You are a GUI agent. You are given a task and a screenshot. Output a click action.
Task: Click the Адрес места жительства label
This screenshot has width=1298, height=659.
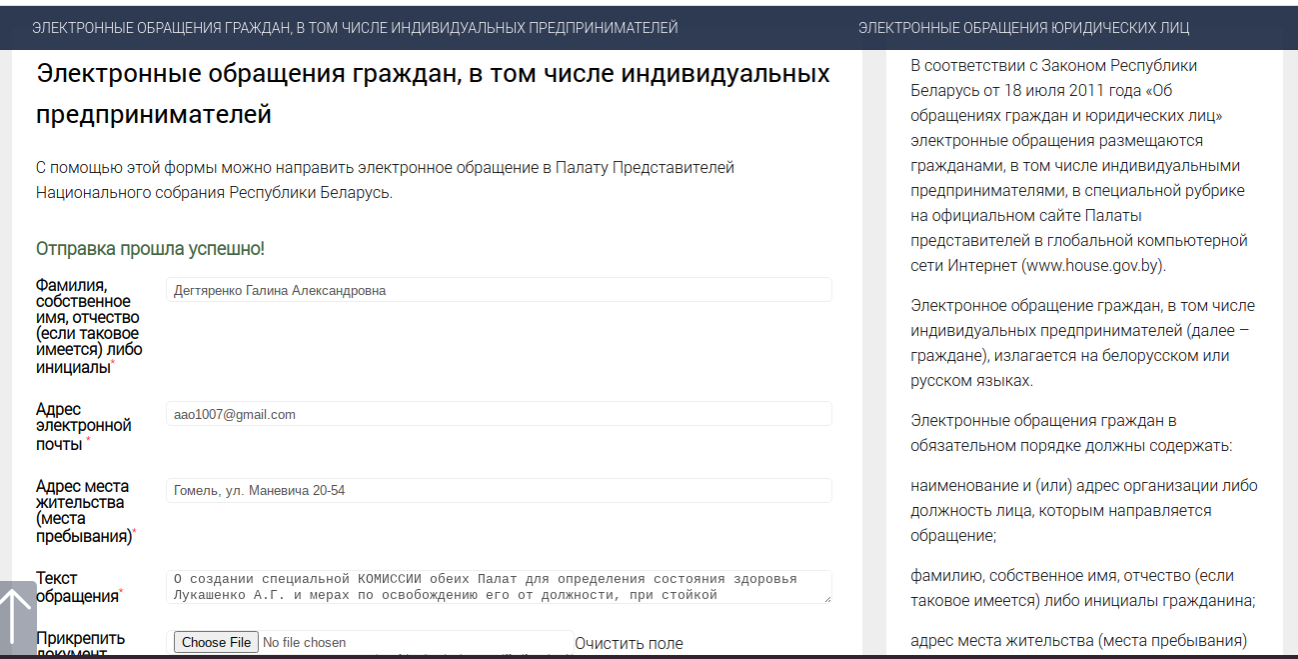[x=85, y=510]
